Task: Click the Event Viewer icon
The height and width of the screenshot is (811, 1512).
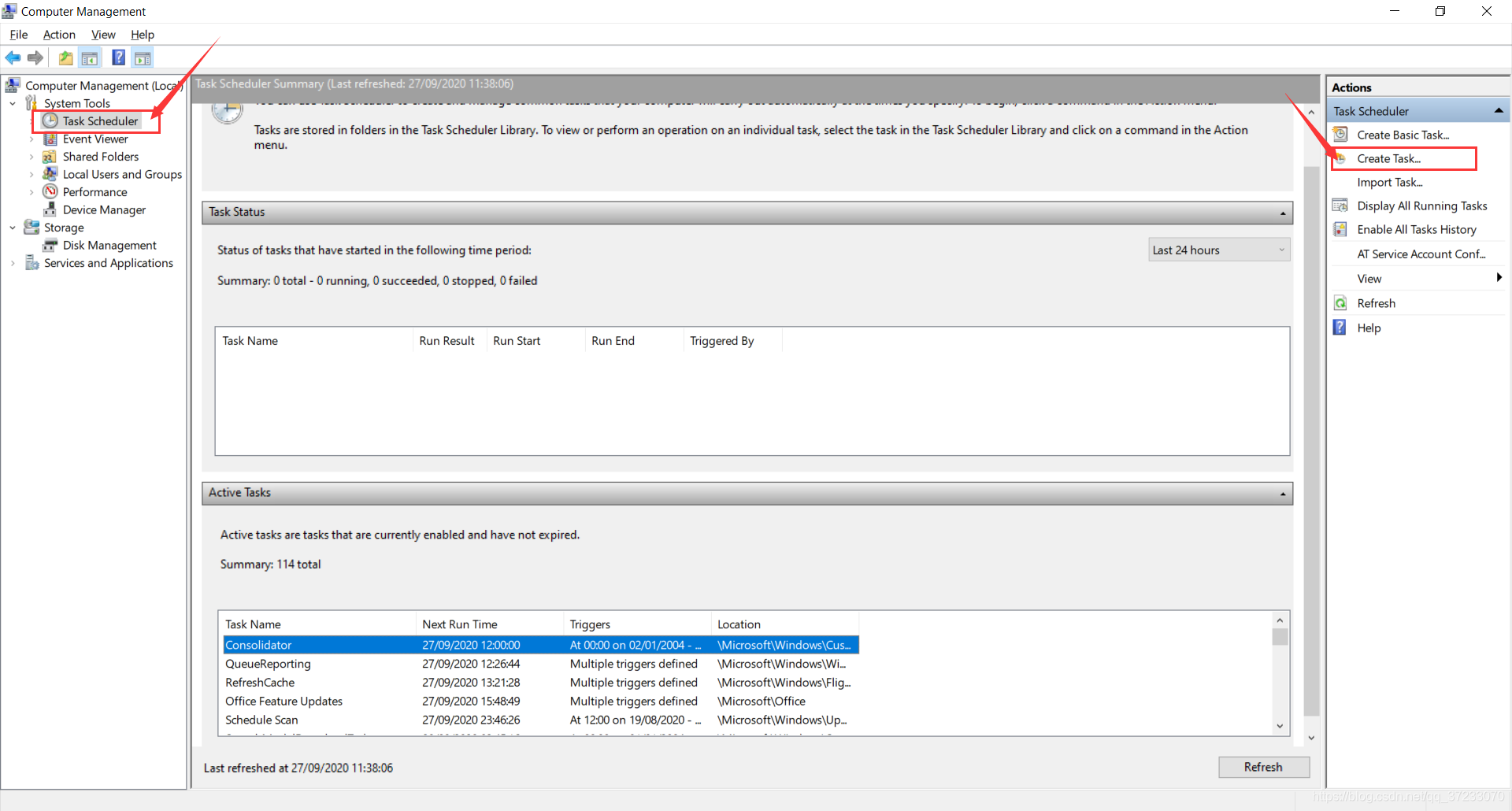Action: (x=50, y=139)
